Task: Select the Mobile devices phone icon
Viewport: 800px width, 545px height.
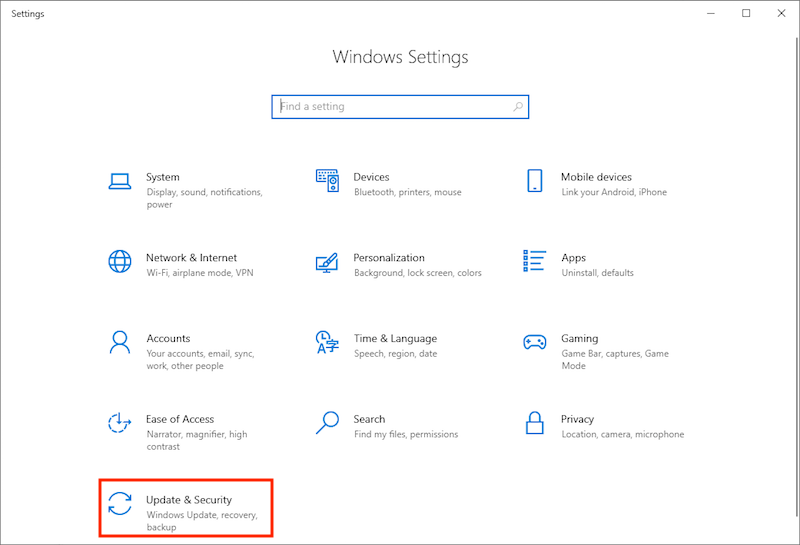Action: tap(534, 181)
